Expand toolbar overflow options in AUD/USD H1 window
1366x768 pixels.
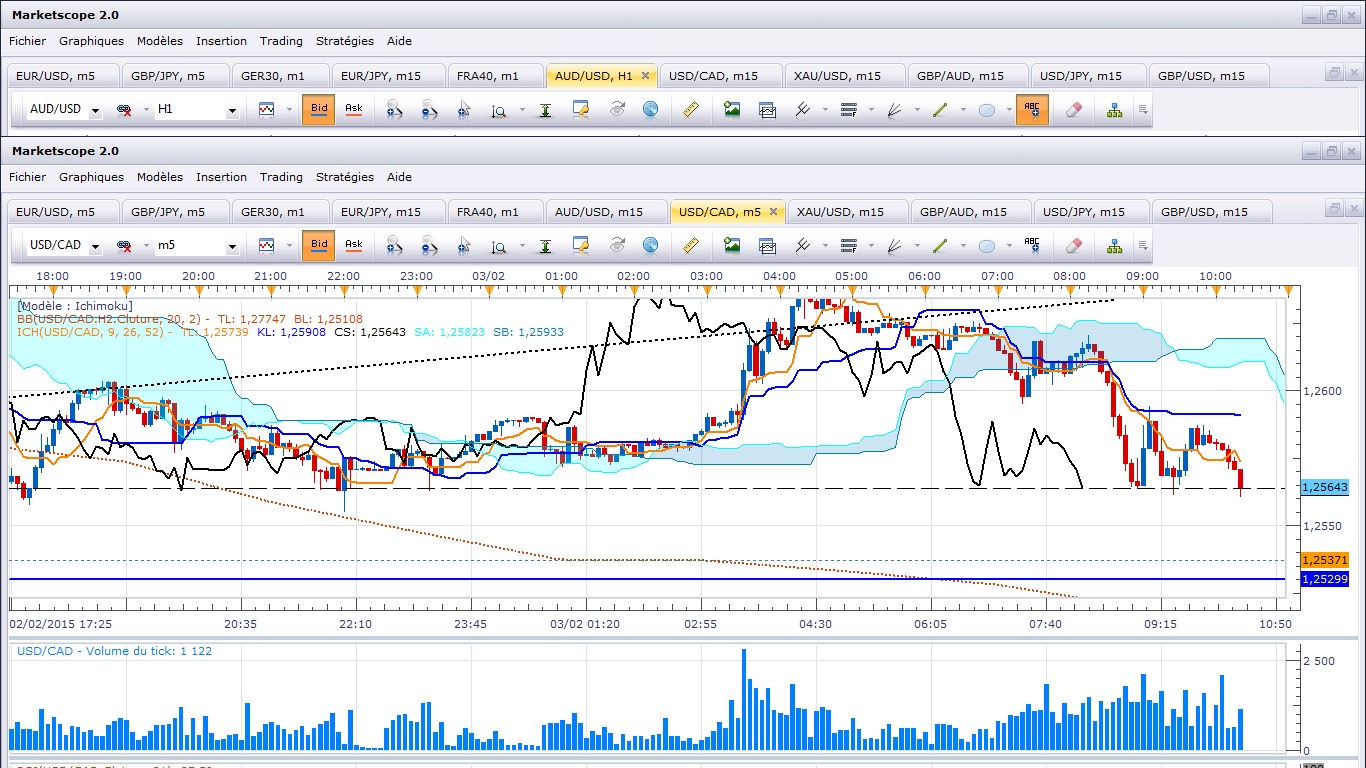point(1143,109)
